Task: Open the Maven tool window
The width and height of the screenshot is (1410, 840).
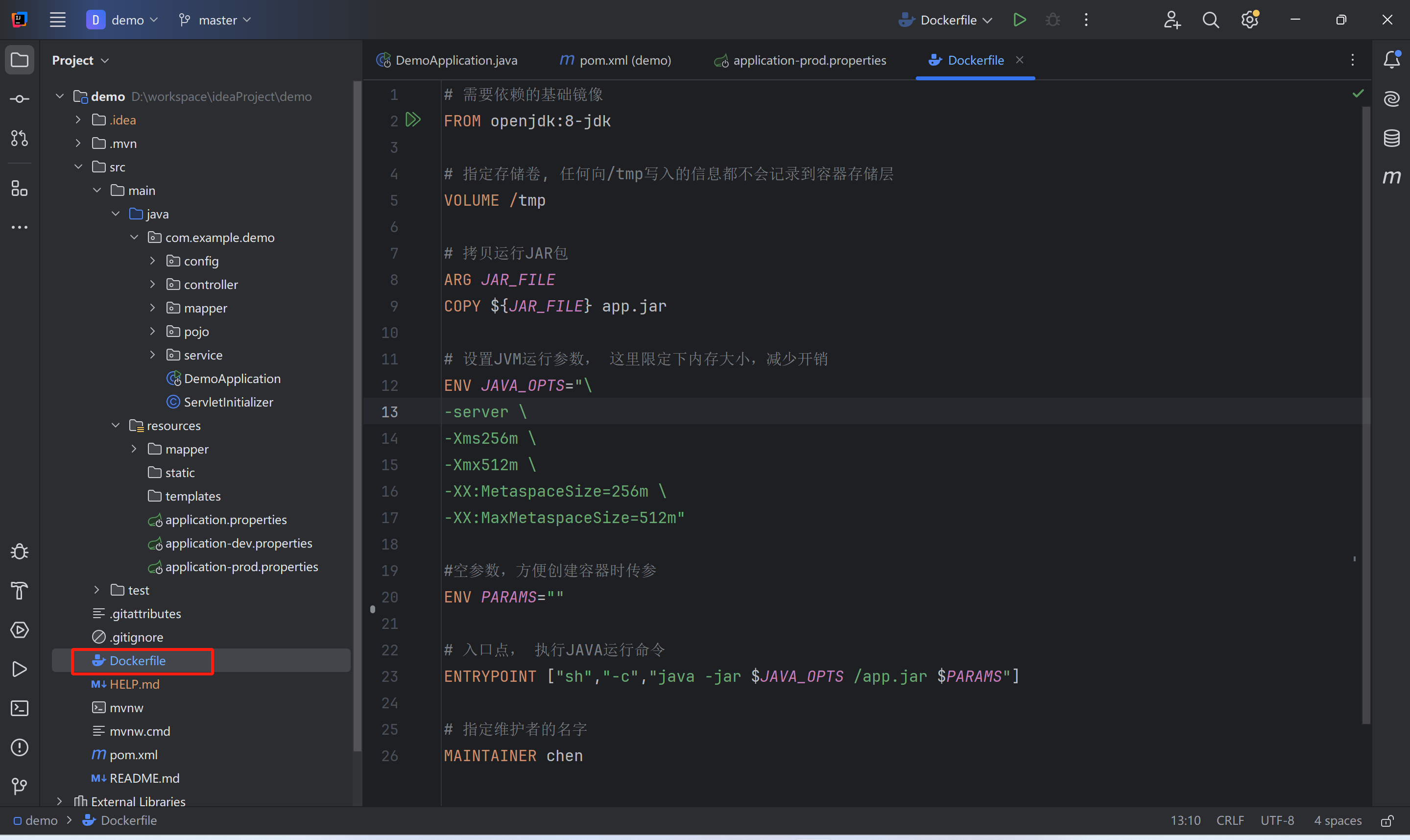Action: [x=1391, y=177]
